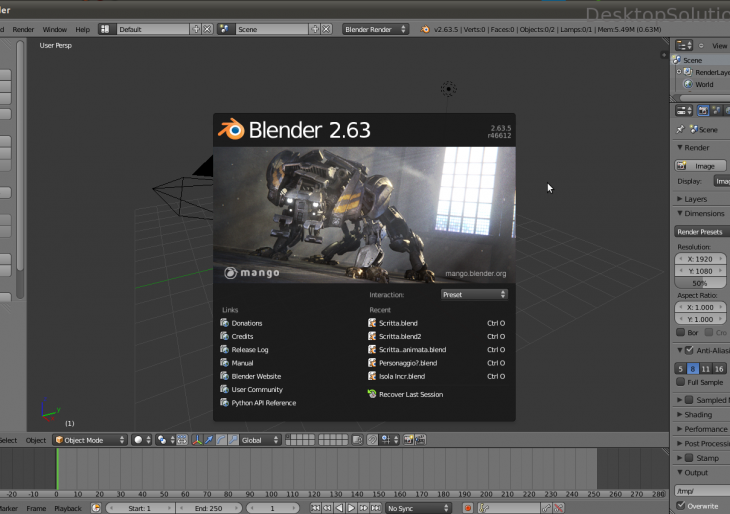This screenshot has height=514, width=730.
Task: Click the pin icon beside Scene in Properties
Action: point(681,130)
